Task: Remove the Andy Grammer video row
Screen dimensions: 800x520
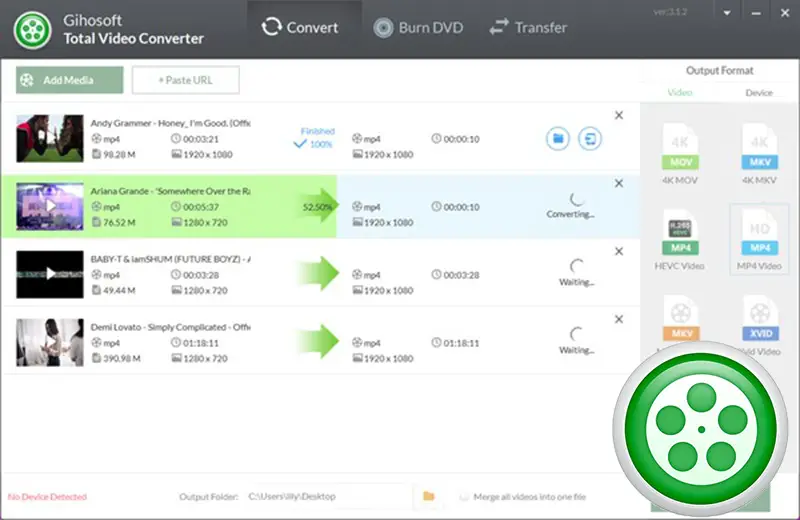Action: point(619,115)
